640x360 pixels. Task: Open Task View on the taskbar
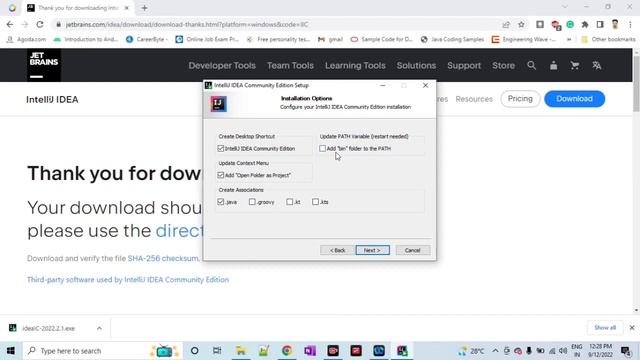tap(217, 351)
